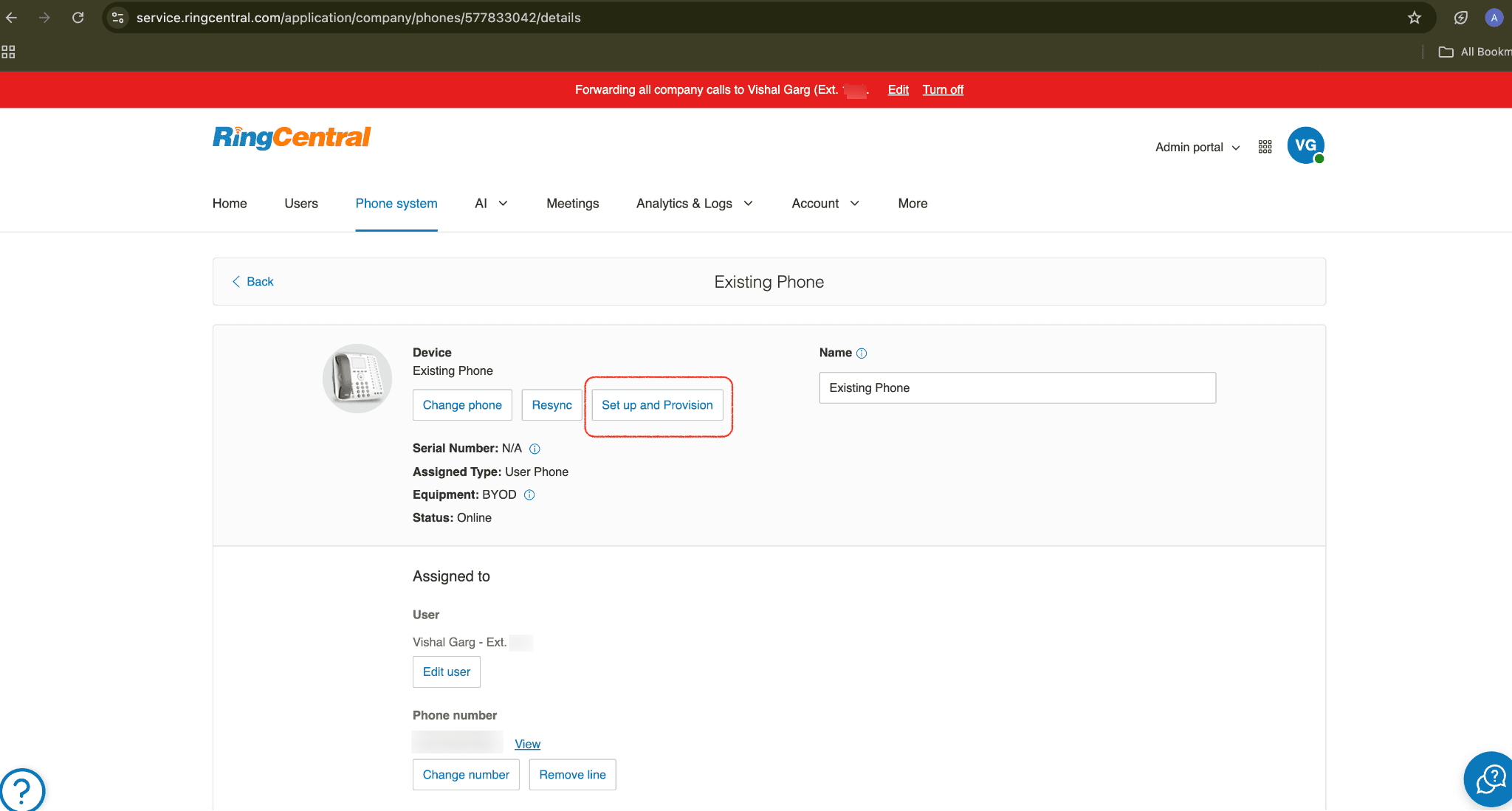Open the Chrome profile avatar A
1512x811 pixels.
tap(1494, 18)
